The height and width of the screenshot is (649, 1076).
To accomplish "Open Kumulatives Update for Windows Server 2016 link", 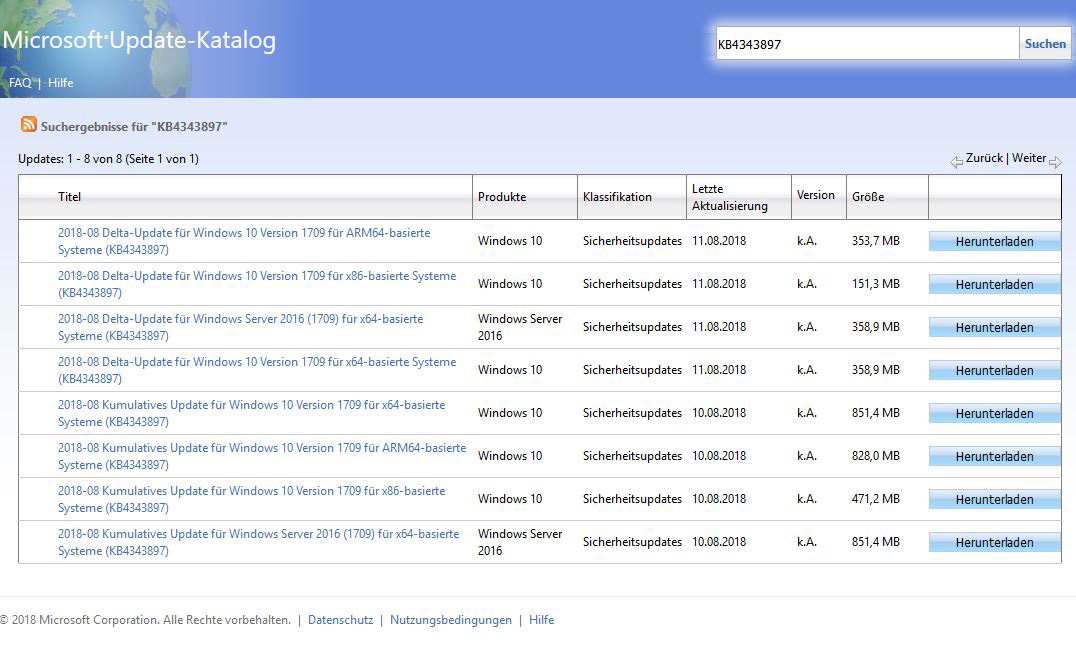I will point(258,534).
